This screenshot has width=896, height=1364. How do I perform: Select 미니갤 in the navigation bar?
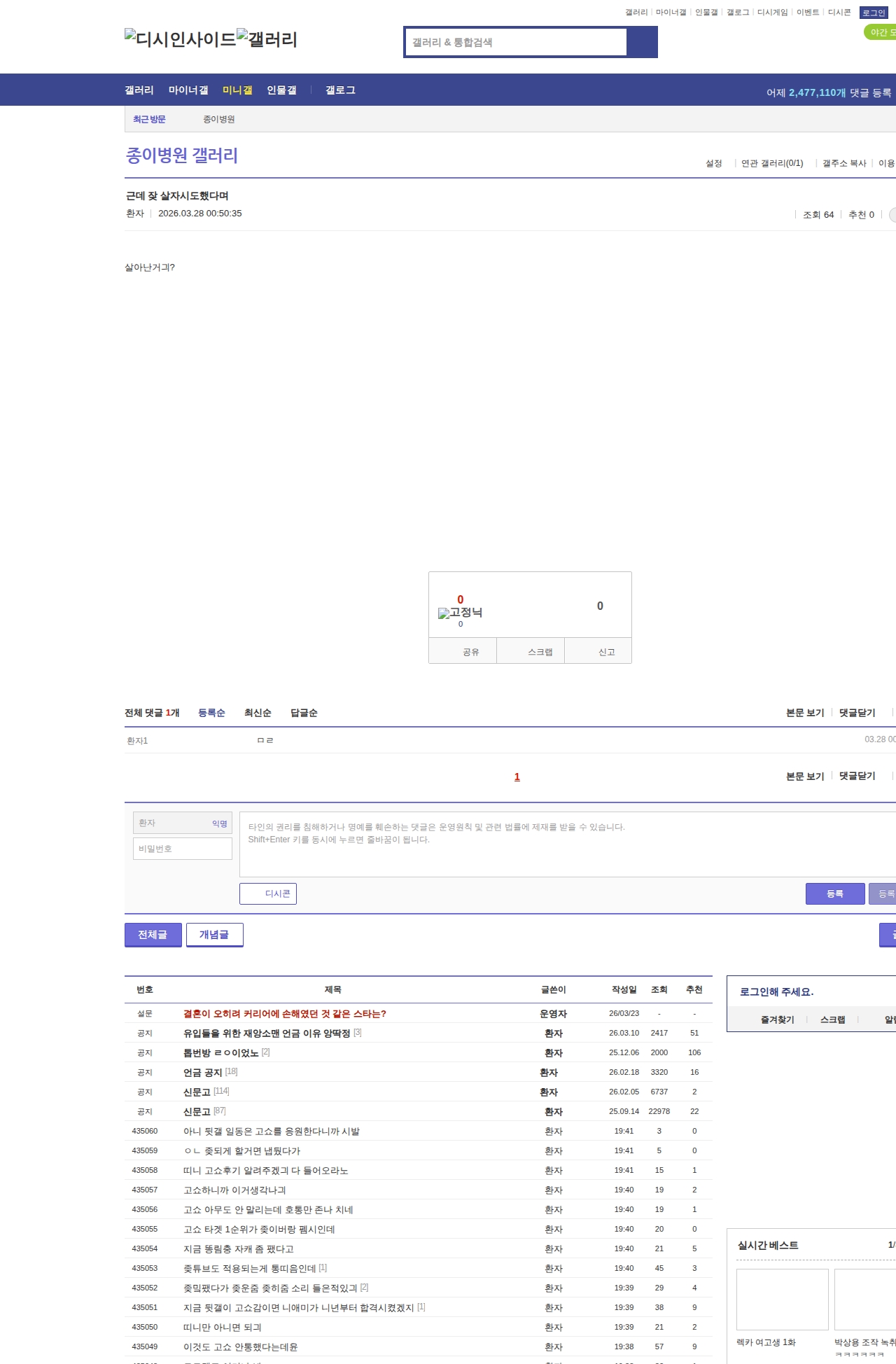tap(237, 90)
